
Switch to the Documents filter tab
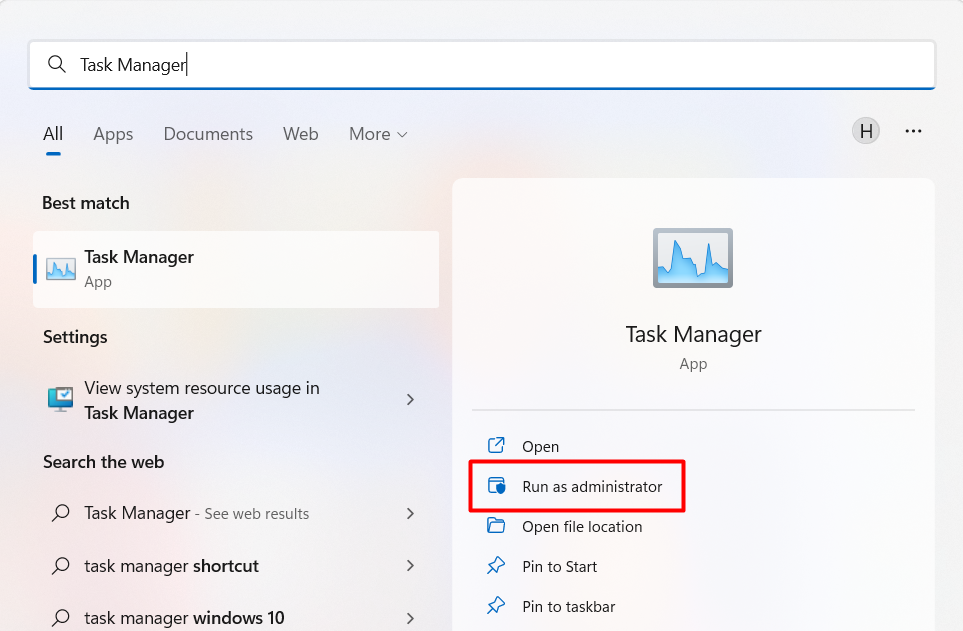pyautogui.click(x=208, y=134)
